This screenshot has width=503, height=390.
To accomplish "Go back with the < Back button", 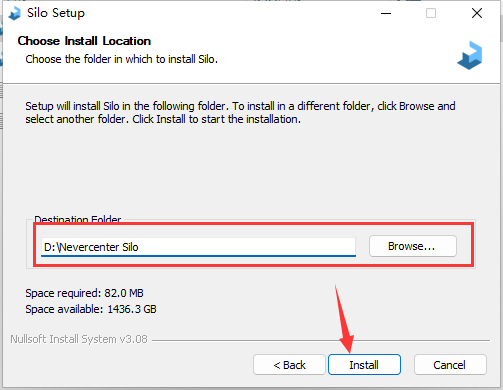I will pyautogui.click(x=289, y=365).
